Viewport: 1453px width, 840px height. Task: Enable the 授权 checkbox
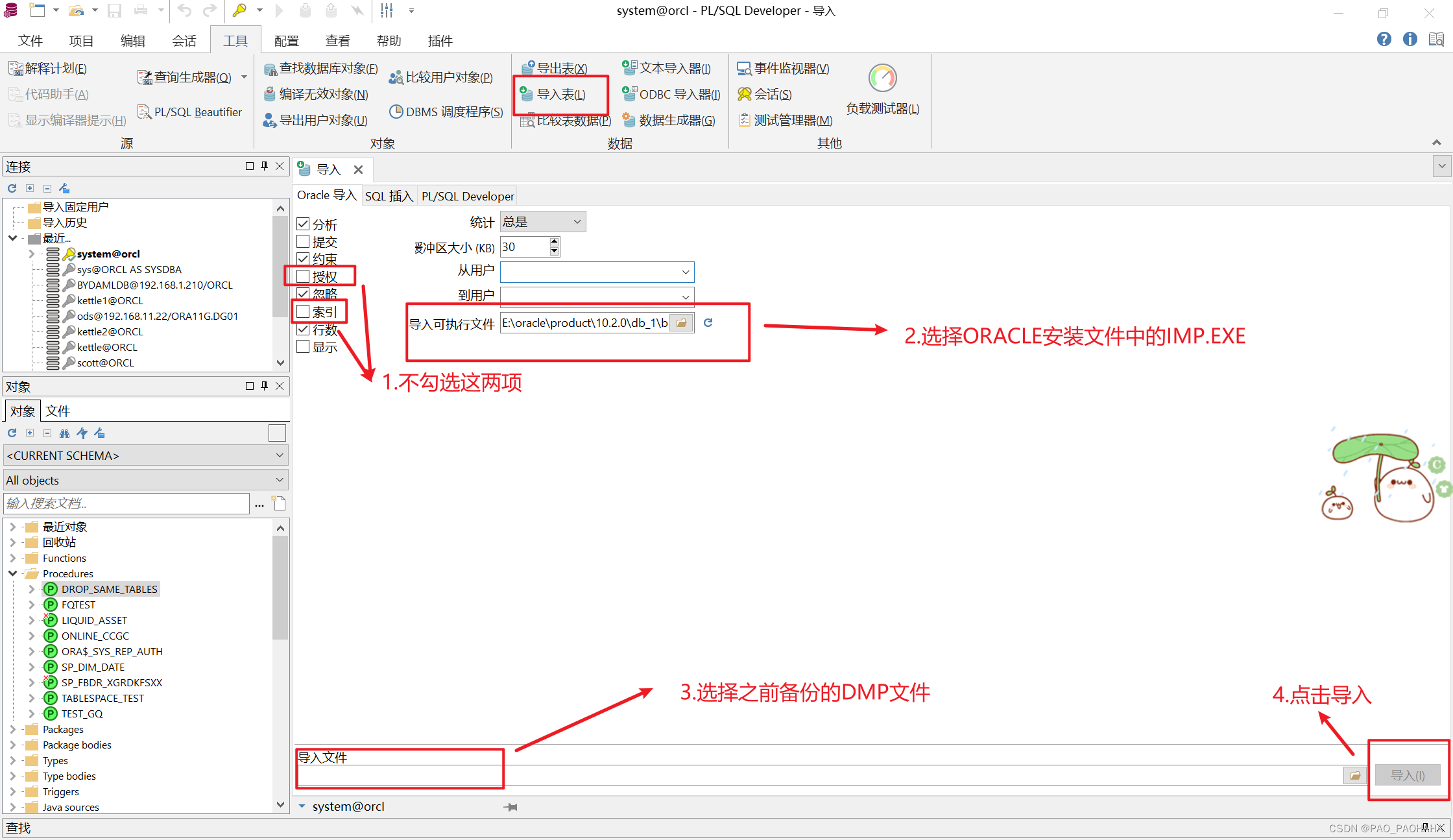pyautogui.click(x=303, y=276)
